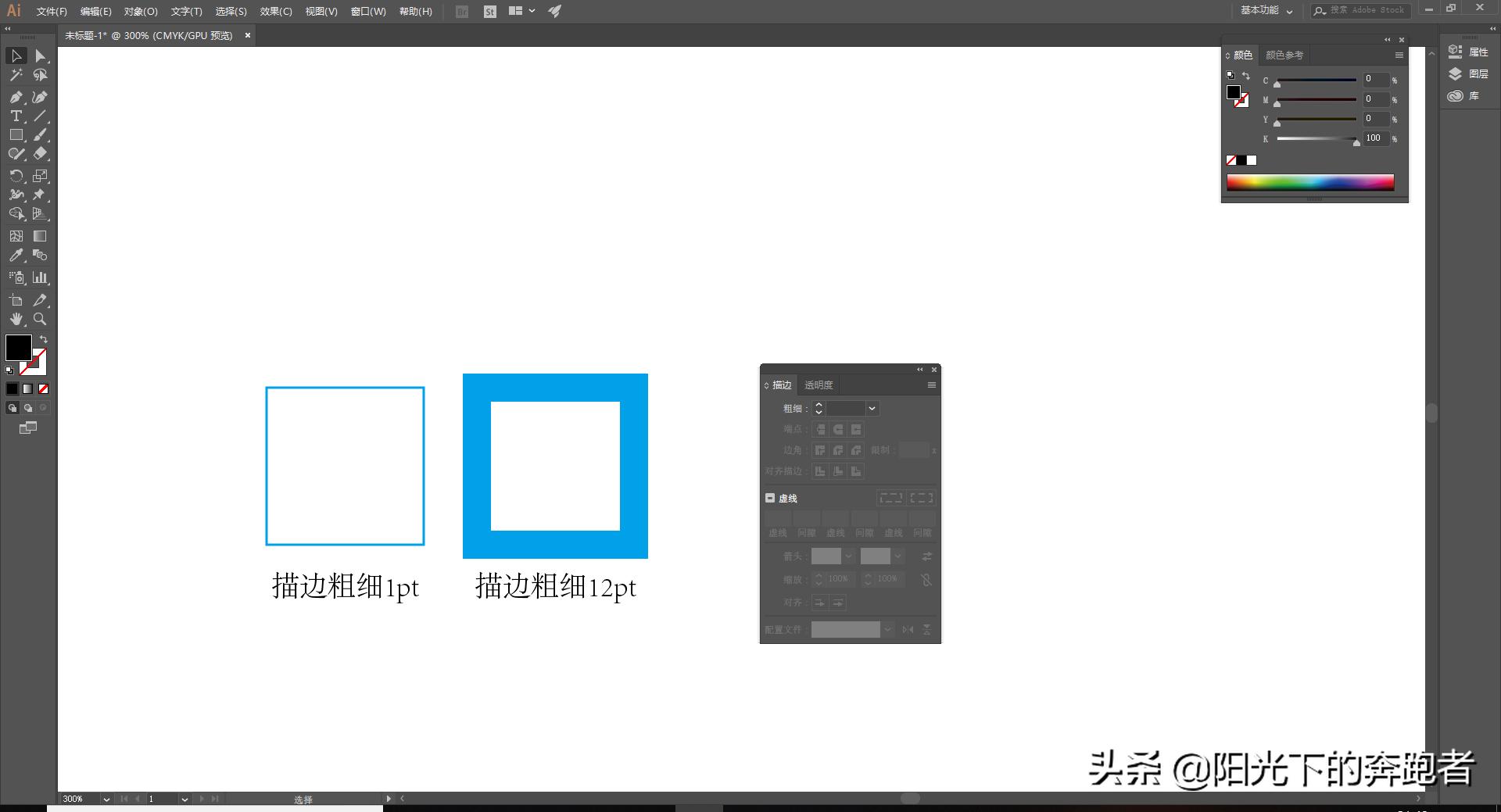Select the Pen tool in the toolbar
The image size is (1501, 812).
click(16, 97)
